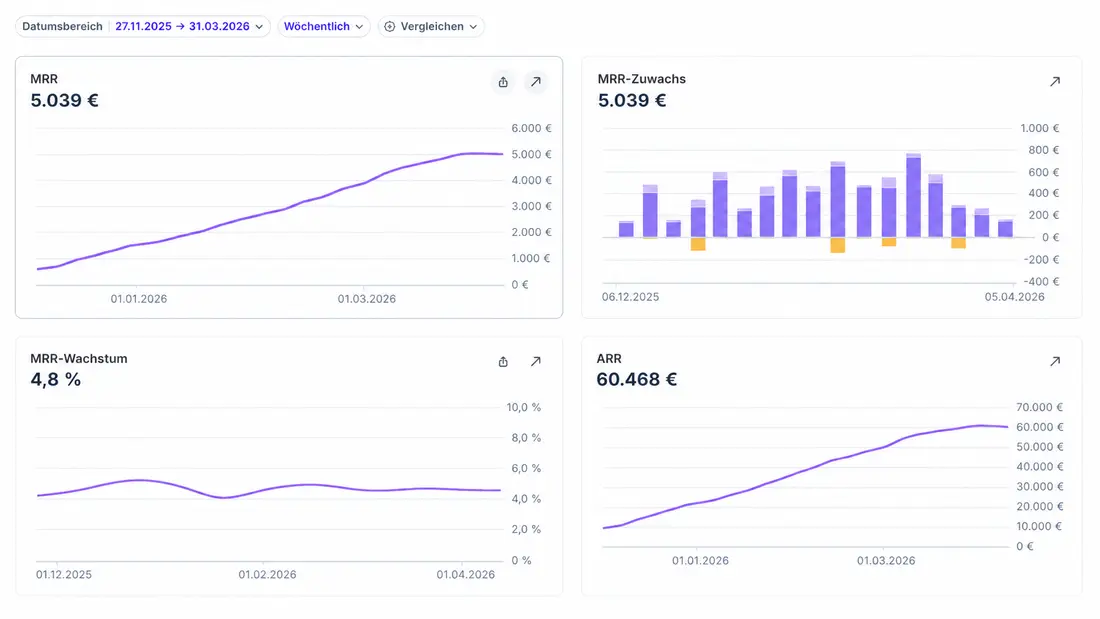Click the share icon on MRR-Wachstum card
The height and width of the screenshot is (619, 1100).
[503, 362]
